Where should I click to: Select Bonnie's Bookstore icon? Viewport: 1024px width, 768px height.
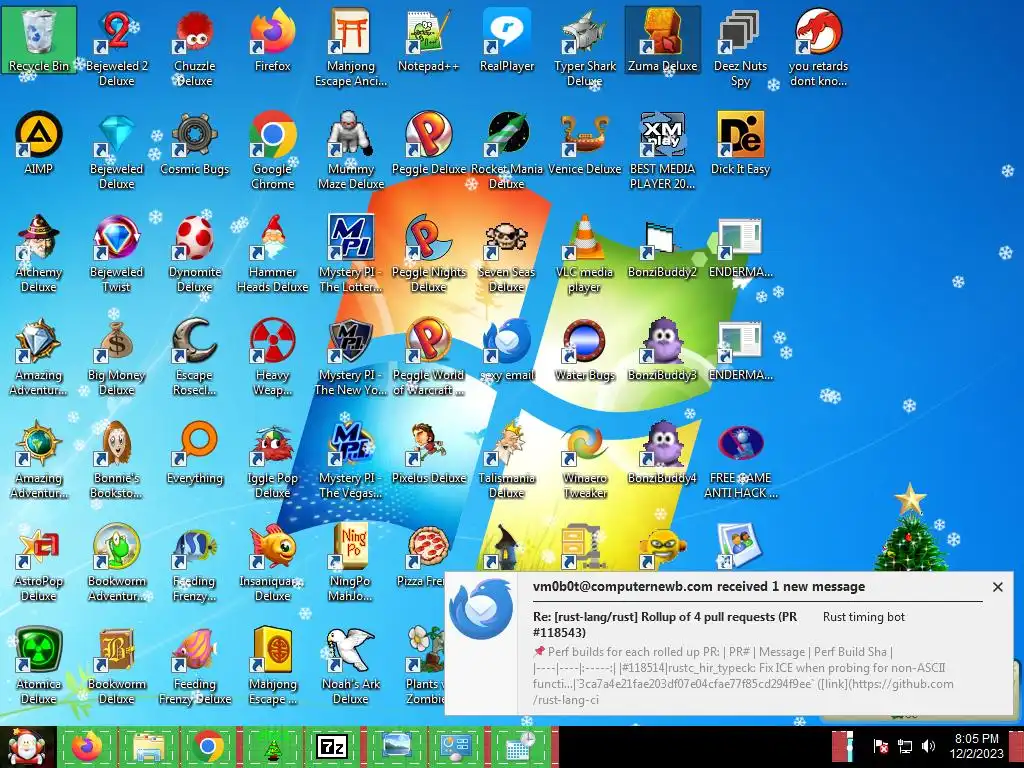tap(116, 460)
